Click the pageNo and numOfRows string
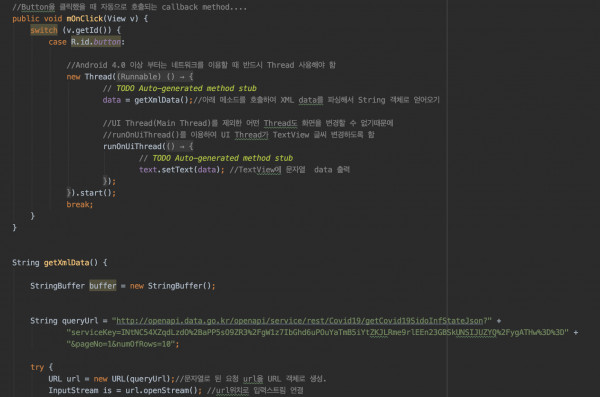 (121, 344)
